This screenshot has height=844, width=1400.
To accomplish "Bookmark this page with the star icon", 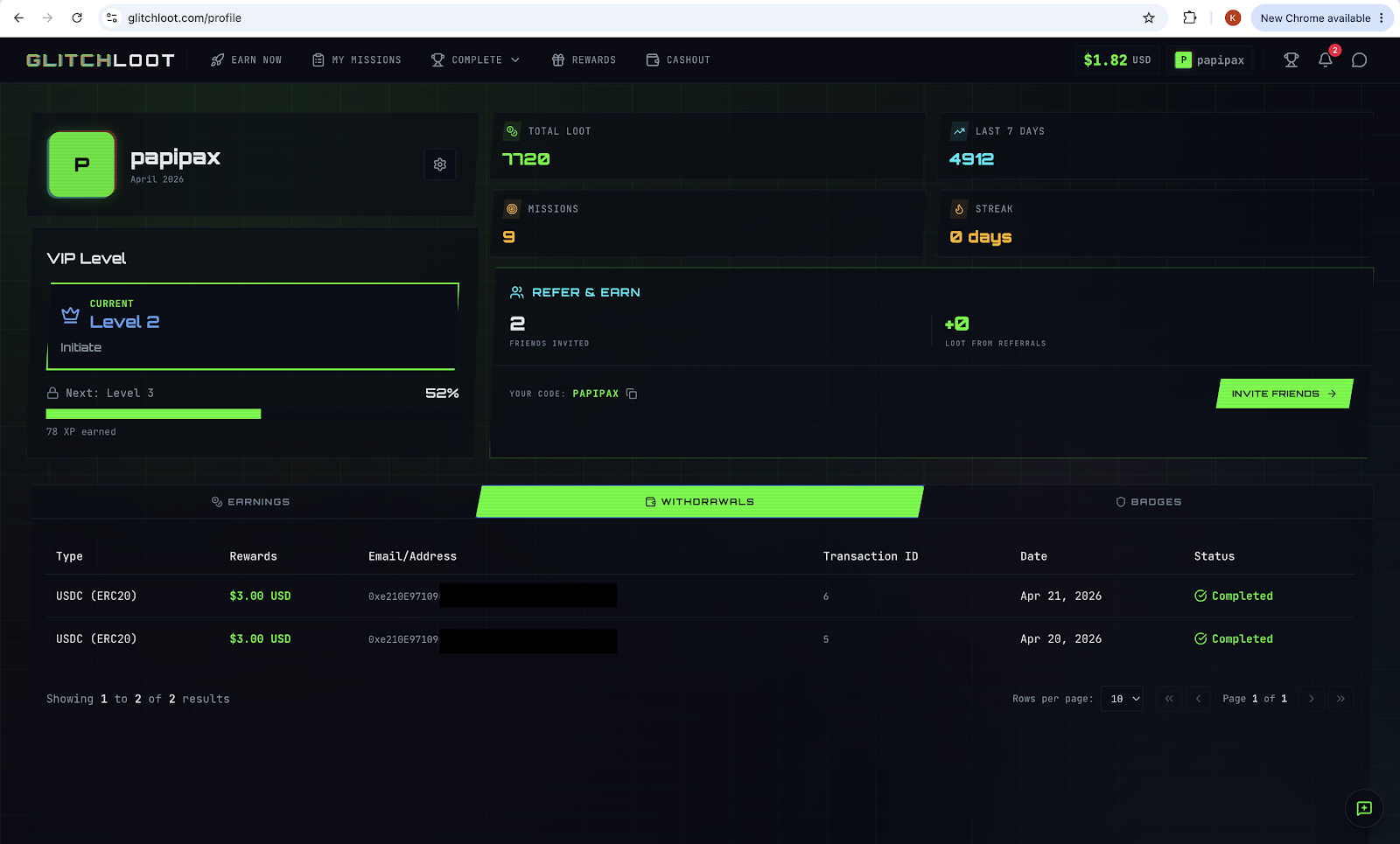I will click(x=1149, y=17).
